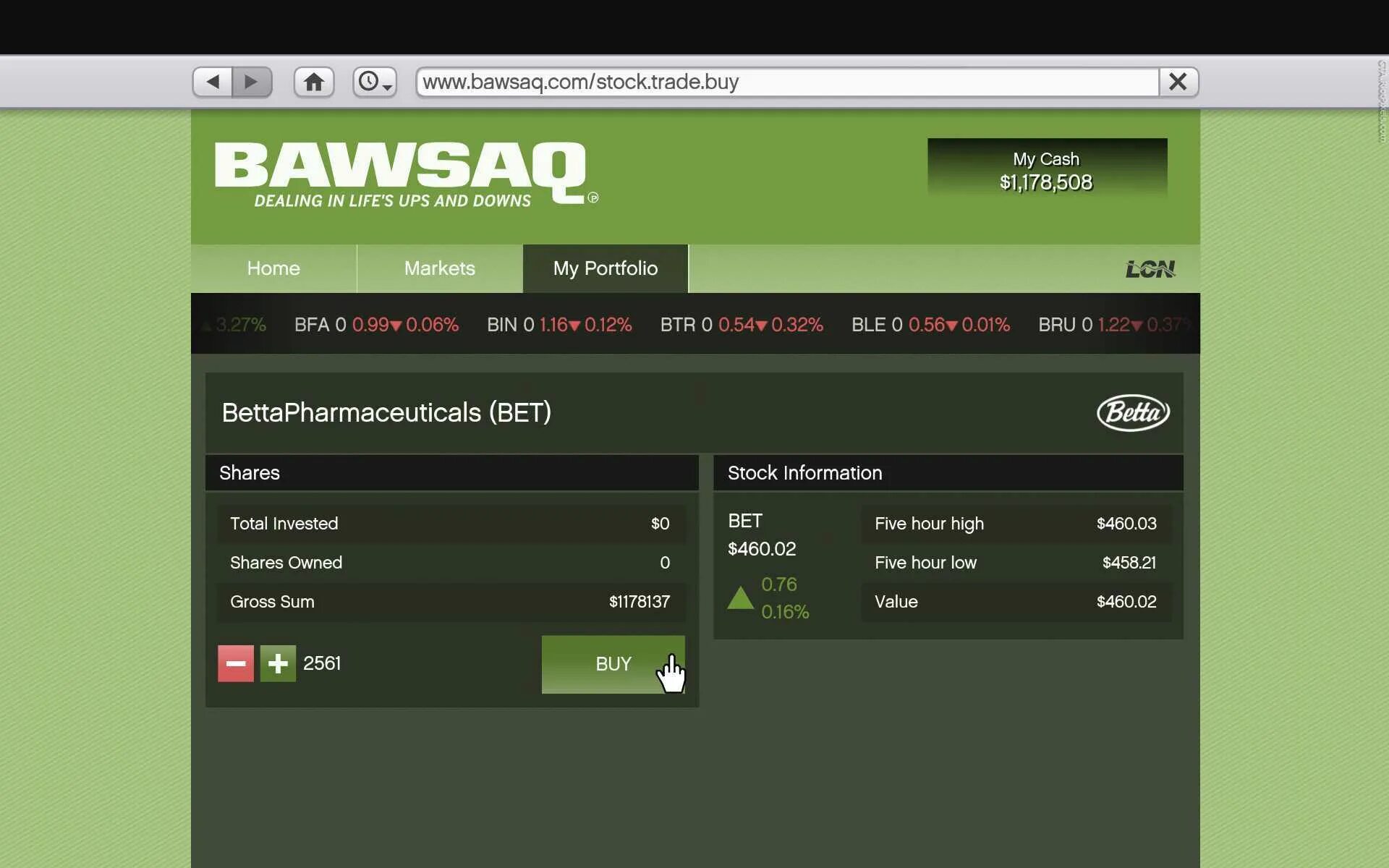Click the BTR ticker entry
Screen dimensions: 1389x868
pyautogui.click(x=741, y=325)
